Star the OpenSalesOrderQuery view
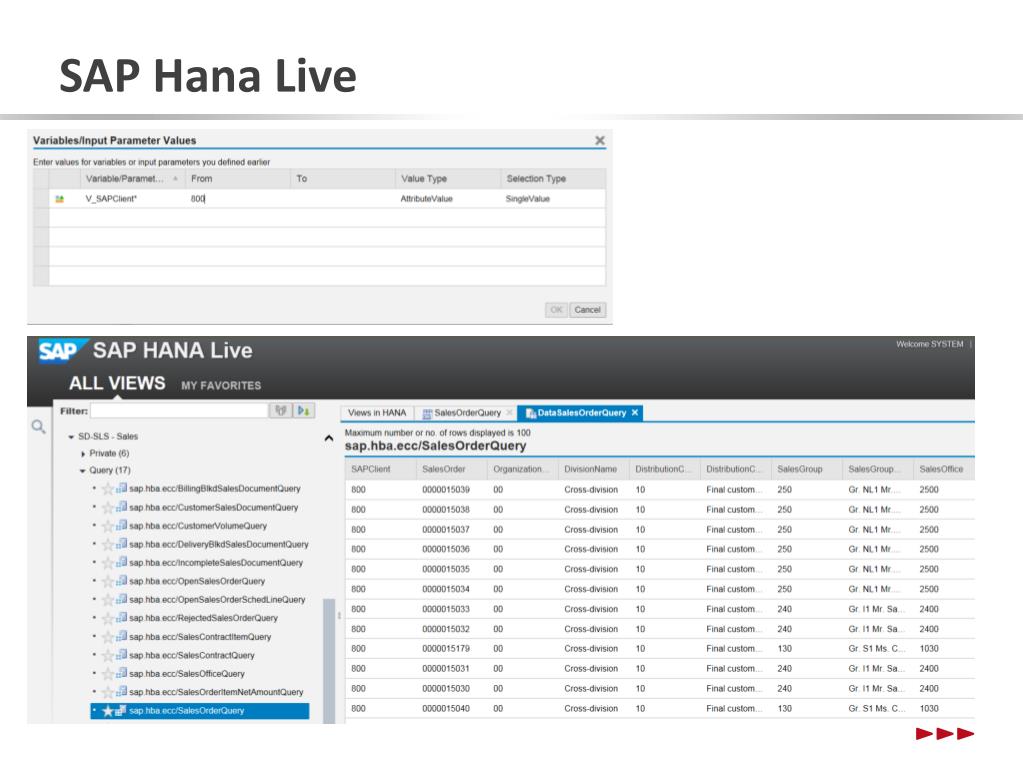1023x767 pixels. (108, 581)
